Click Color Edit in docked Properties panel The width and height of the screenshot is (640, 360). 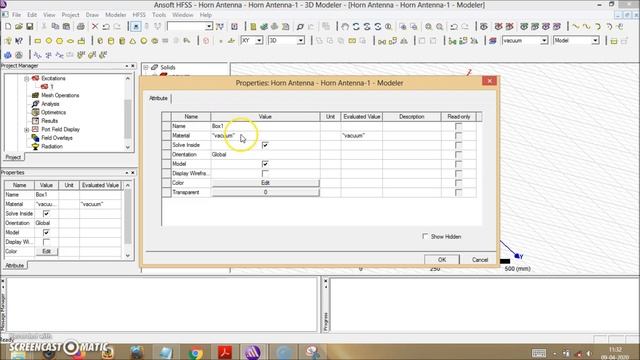[x=46, y=251]
